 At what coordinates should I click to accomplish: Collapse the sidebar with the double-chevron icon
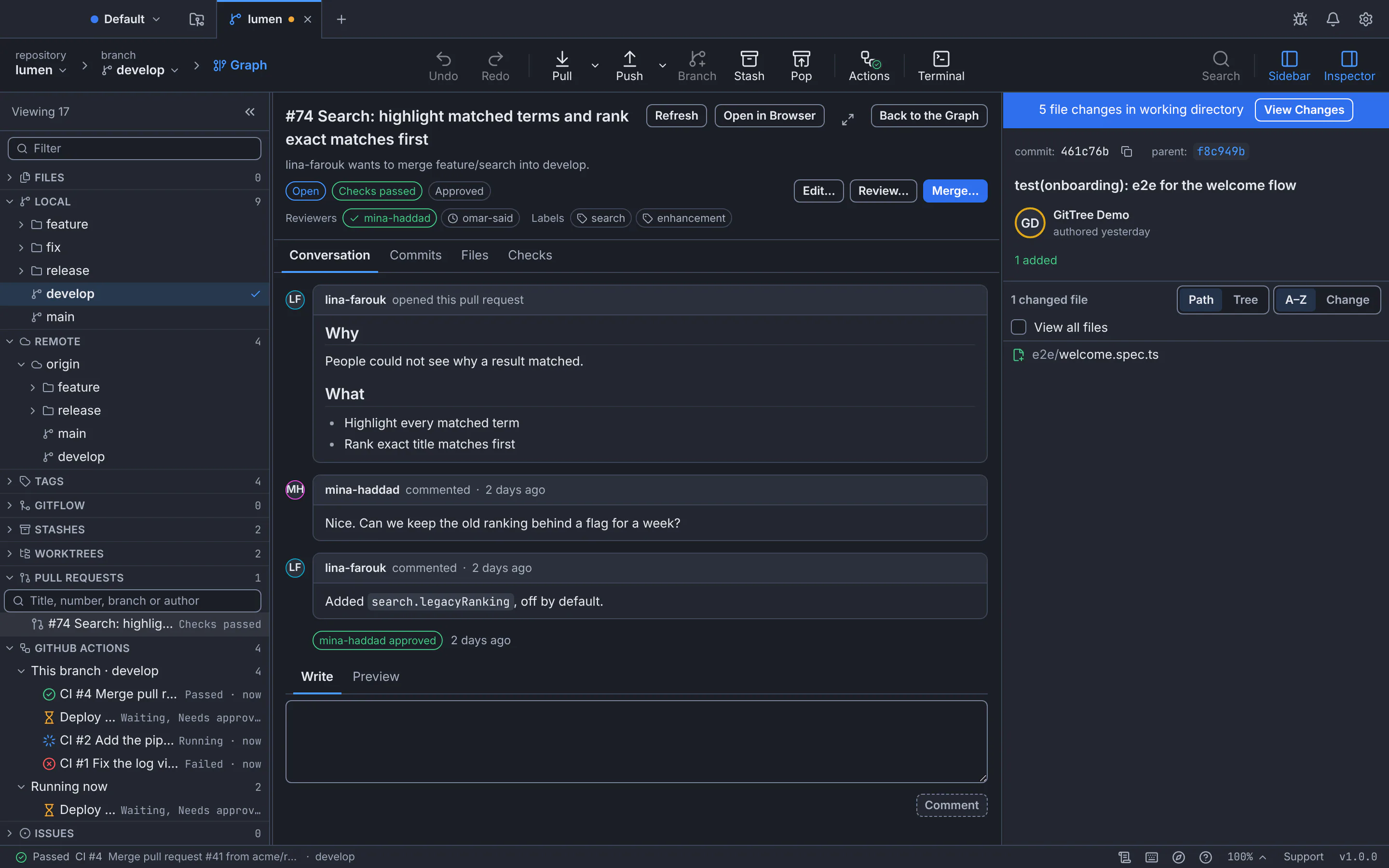tap(250, 112)
